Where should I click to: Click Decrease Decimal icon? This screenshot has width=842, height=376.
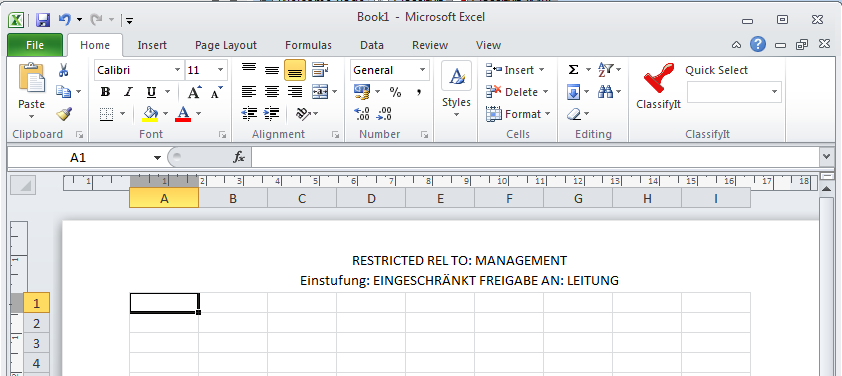click(x=384, y=114)
